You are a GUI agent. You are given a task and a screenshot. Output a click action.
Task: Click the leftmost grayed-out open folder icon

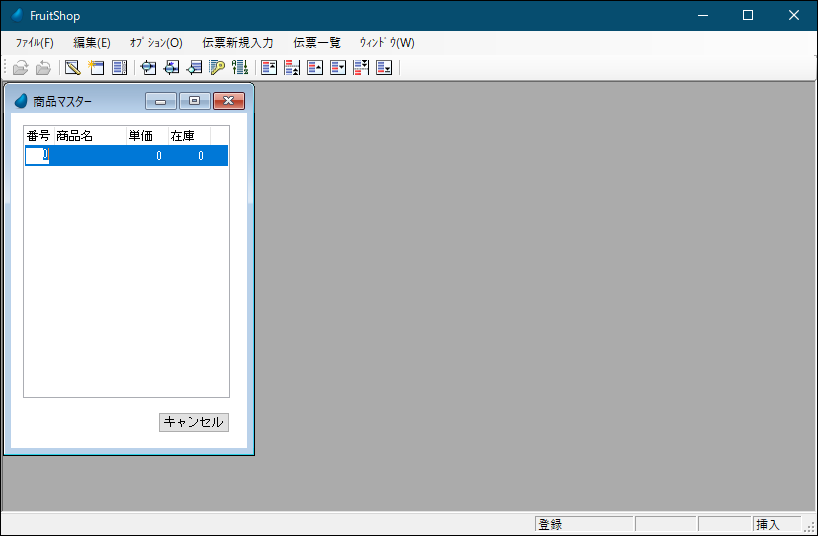[x=20, y=68]
